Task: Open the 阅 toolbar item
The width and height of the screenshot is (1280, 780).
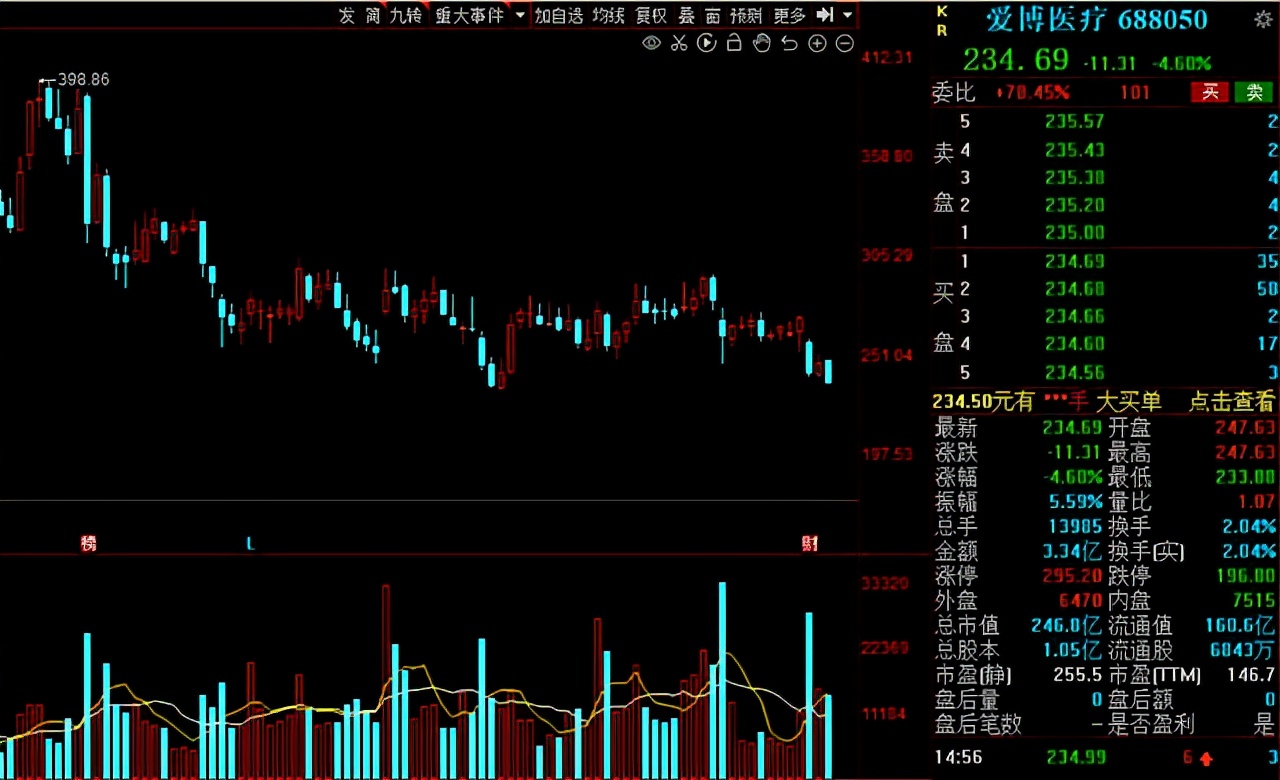Action: (x=372, y=15)
